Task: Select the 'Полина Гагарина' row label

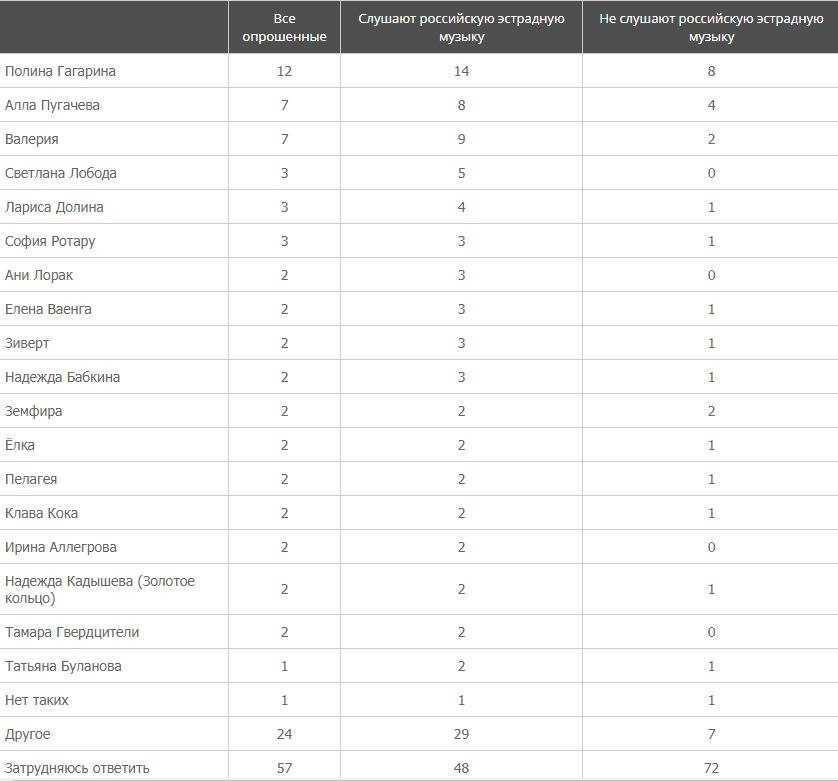Action: [x=60, y=71]
